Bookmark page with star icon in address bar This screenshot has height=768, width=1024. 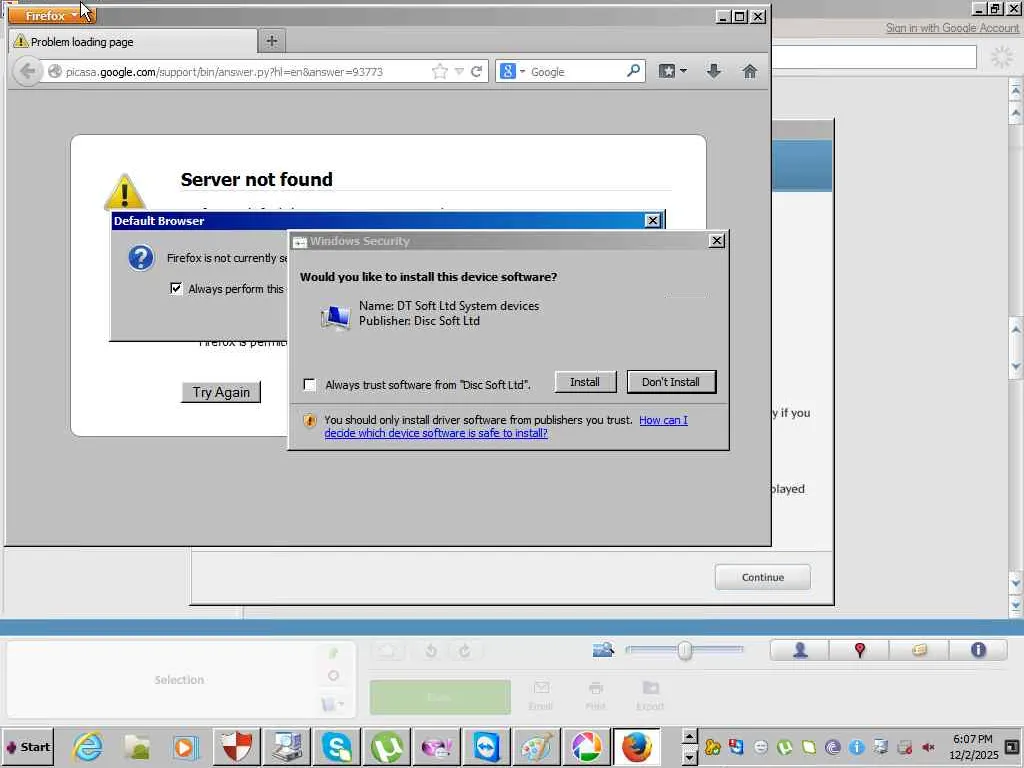[x=440, y=71]
